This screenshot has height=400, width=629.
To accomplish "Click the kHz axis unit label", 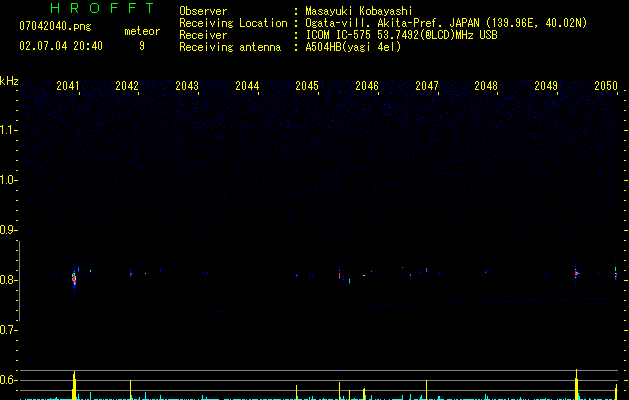I will 9,81.
